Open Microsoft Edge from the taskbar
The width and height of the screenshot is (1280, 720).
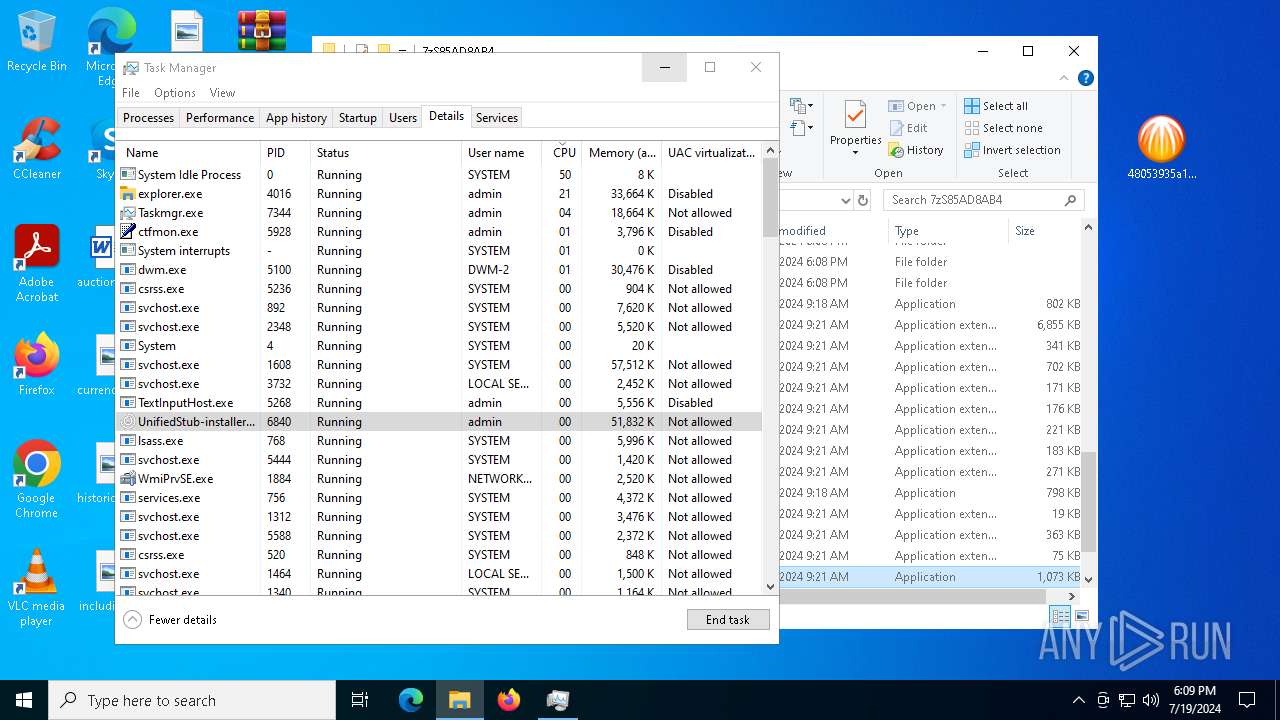pos(411,700)
